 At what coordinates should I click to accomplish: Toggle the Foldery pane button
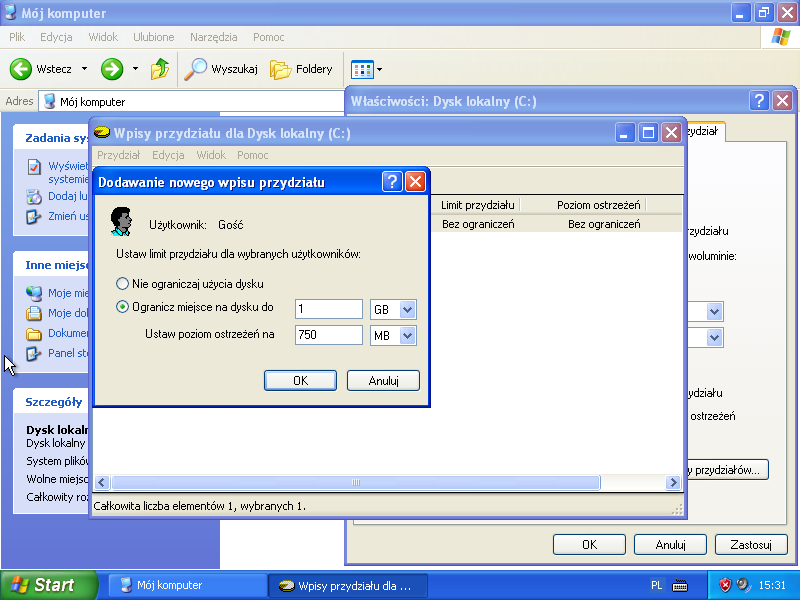(302, 69)
